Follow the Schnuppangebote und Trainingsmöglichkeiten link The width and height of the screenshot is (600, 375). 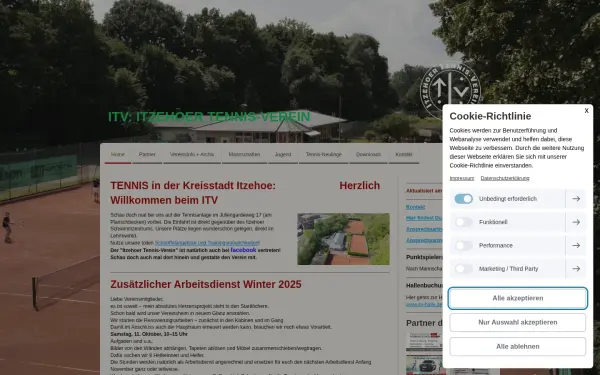207,243
